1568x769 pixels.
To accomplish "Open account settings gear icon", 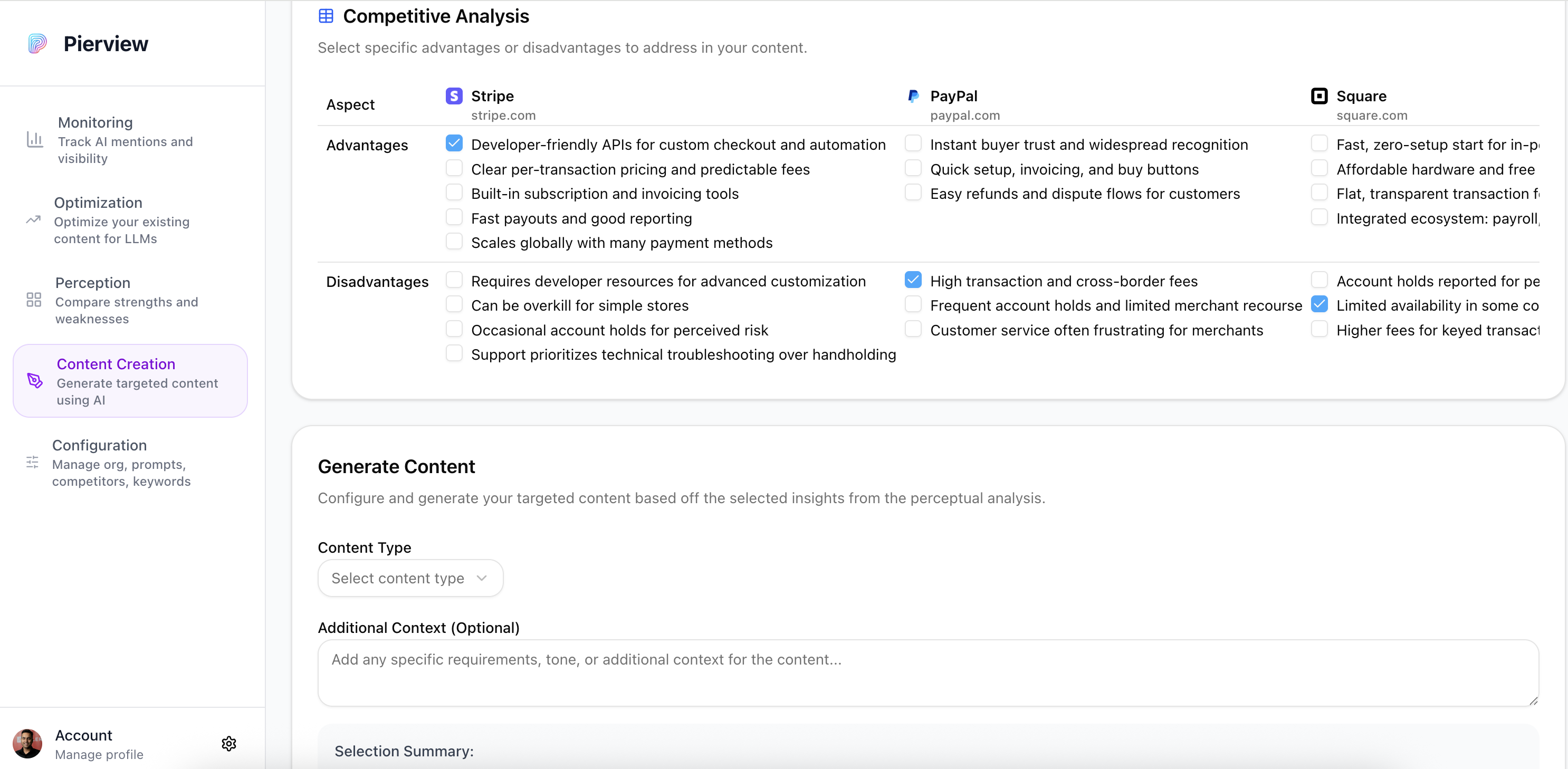I will click(229, 744).
